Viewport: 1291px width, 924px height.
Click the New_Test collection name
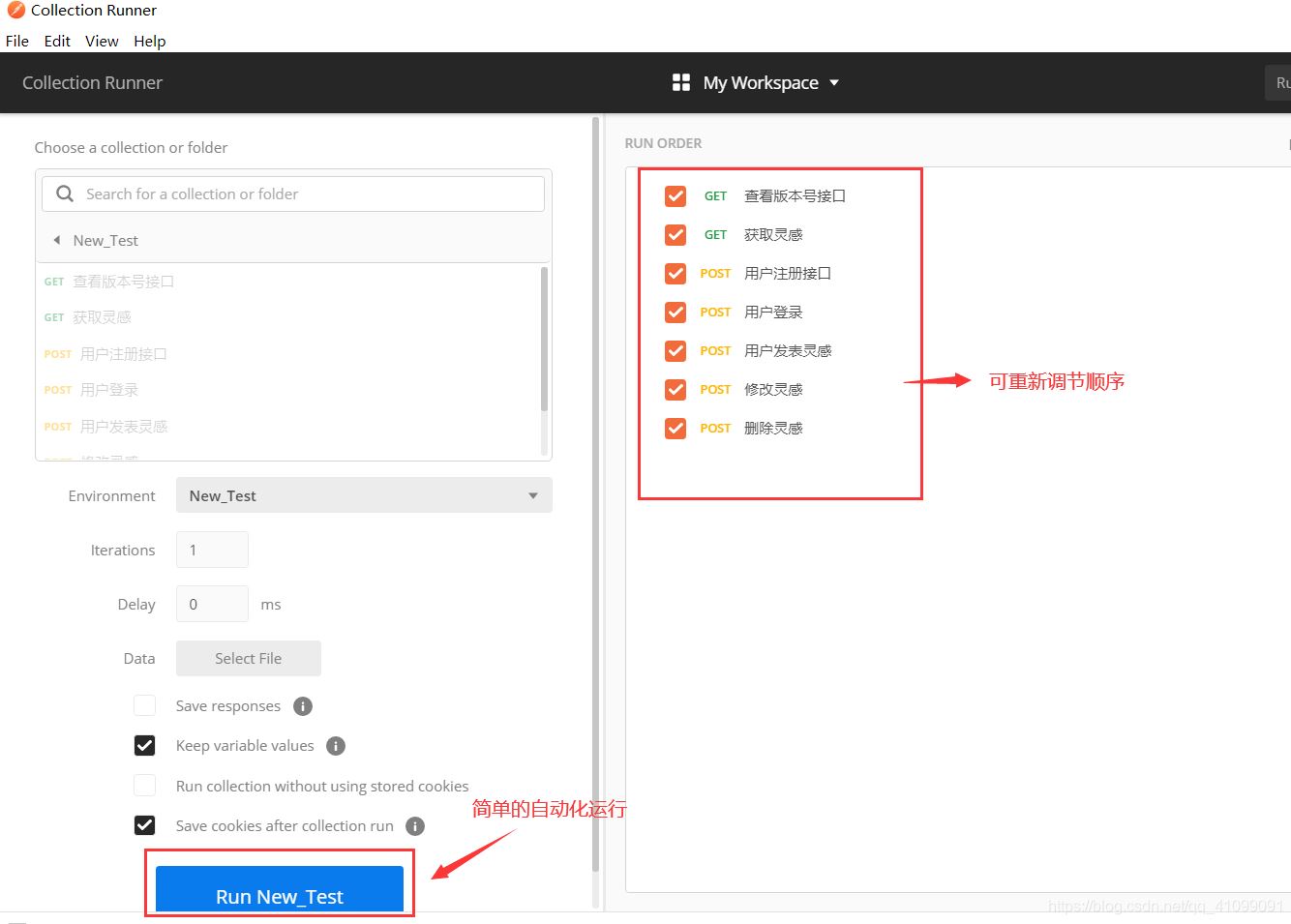point(105,241)
